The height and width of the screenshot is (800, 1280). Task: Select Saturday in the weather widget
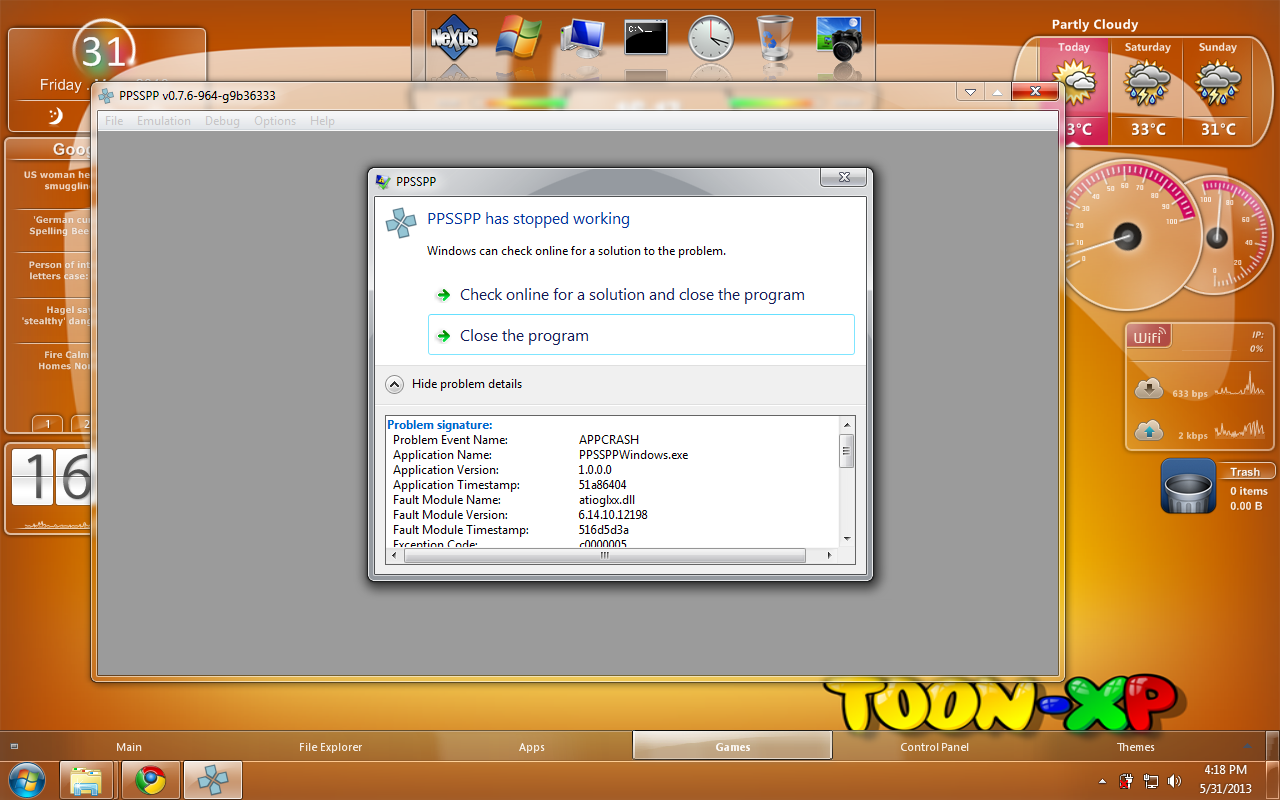[x=1147, y=88]
